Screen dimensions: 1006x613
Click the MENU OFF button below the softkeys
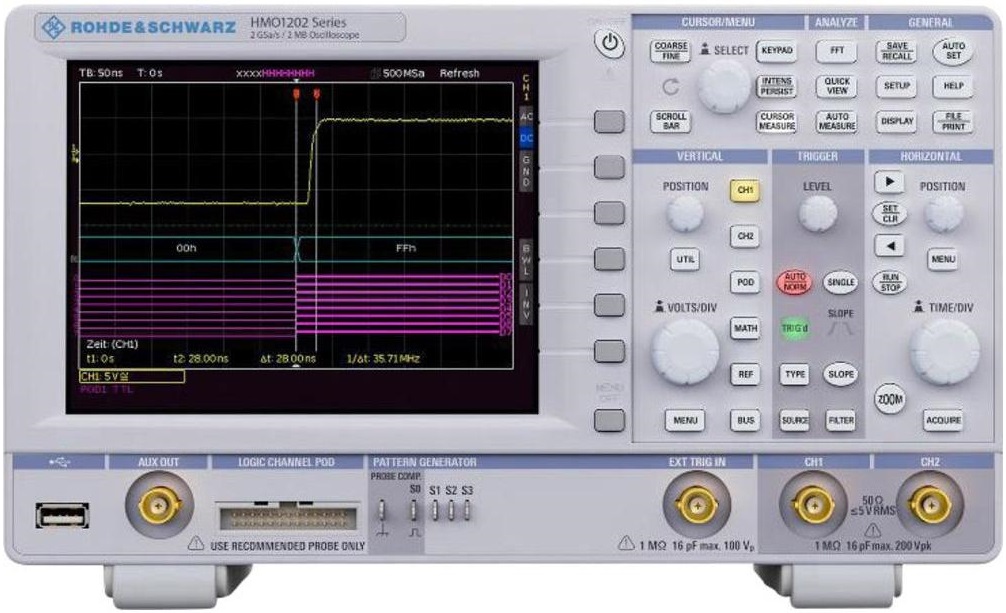(610, 420)
